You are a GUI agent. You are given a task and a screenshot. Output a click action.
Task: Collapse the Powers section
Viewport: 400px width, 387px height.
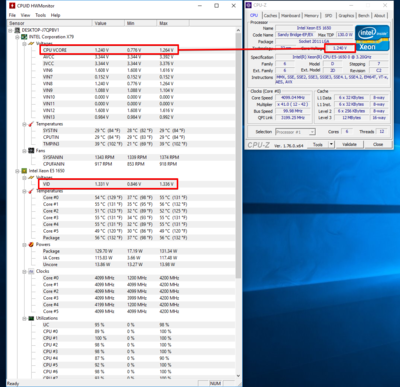(24, 244)
